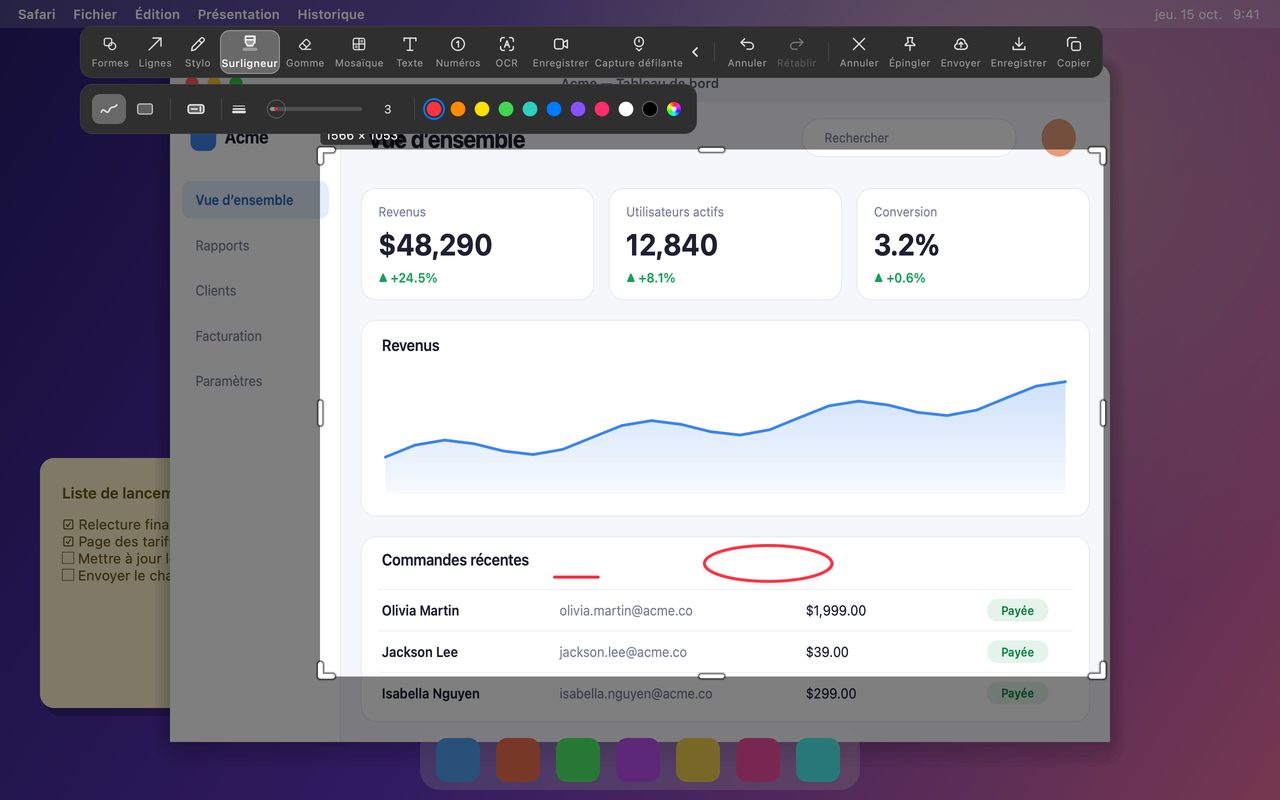Open Paramètres in the Acme sidebar
1280x800 pixels.
pyautogui.click(x=229, y=381)
